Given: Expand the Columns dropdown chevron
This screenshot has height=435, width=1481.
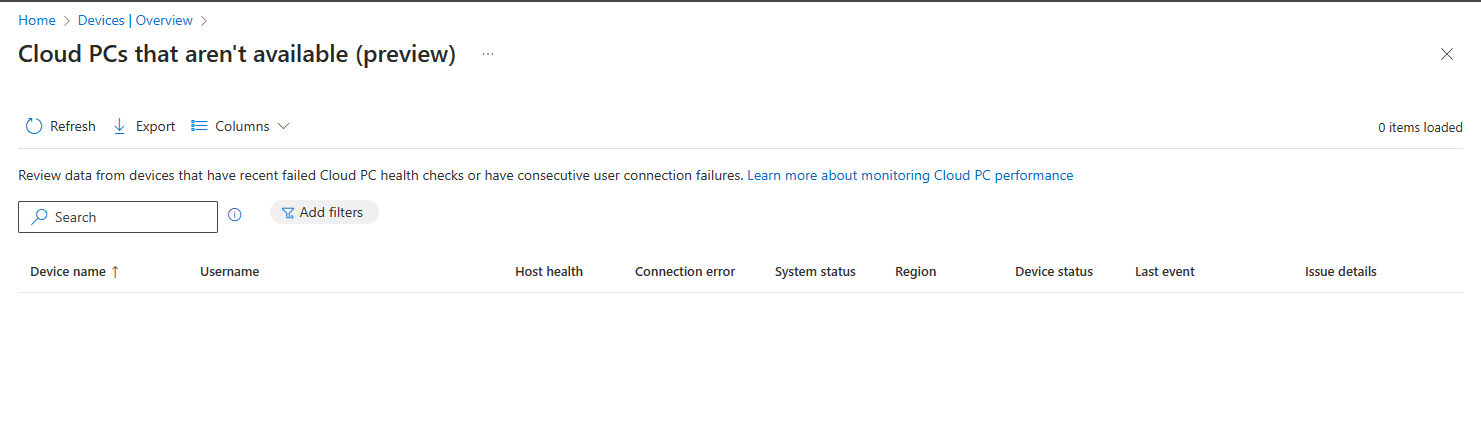Looking at the screenshot, I should pyautogui.click(x=284, y=126).
